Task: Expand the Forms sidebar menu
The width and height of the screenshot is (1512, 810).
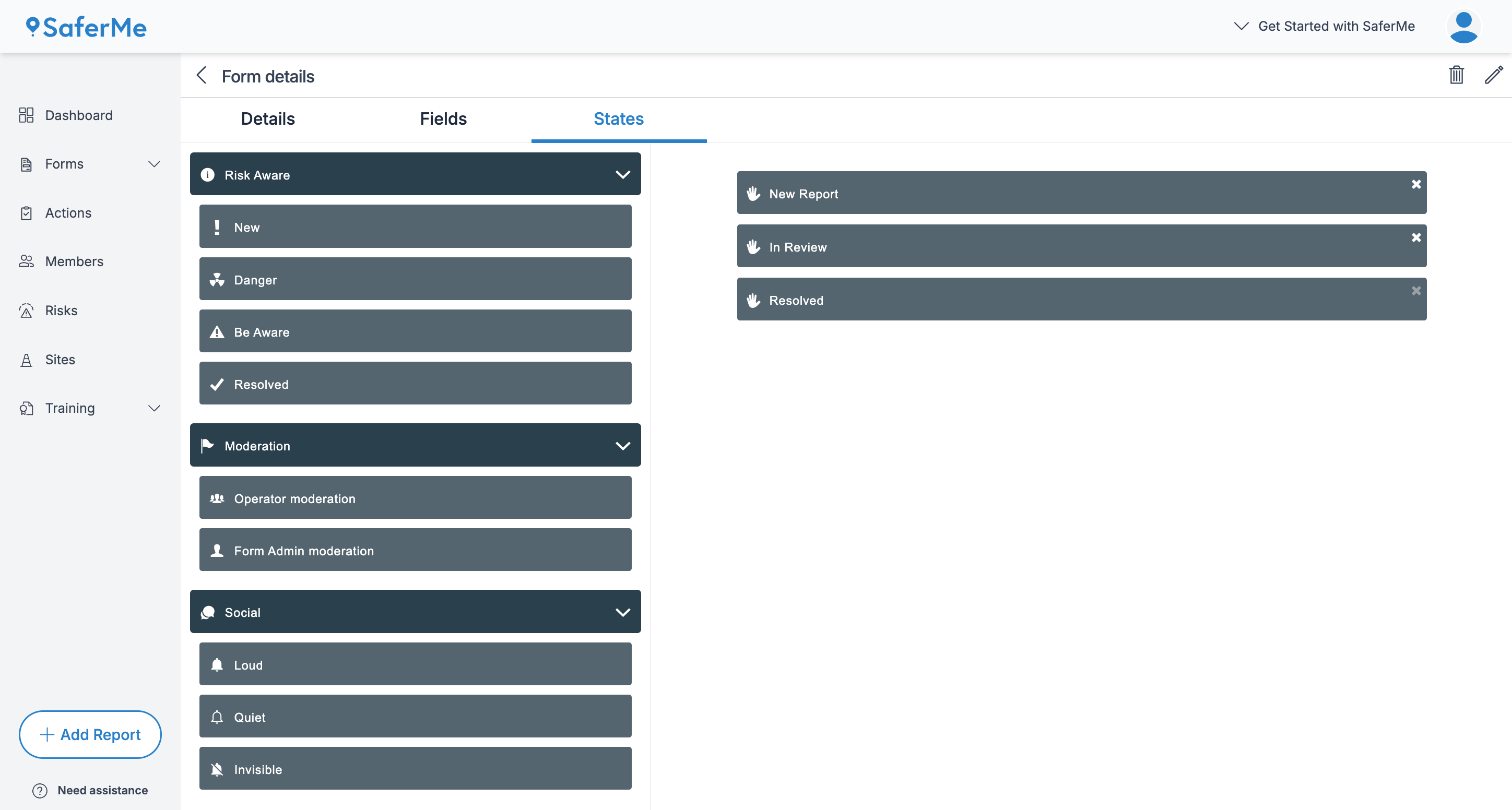Action: pyautogui.click(x=154, y=164)
